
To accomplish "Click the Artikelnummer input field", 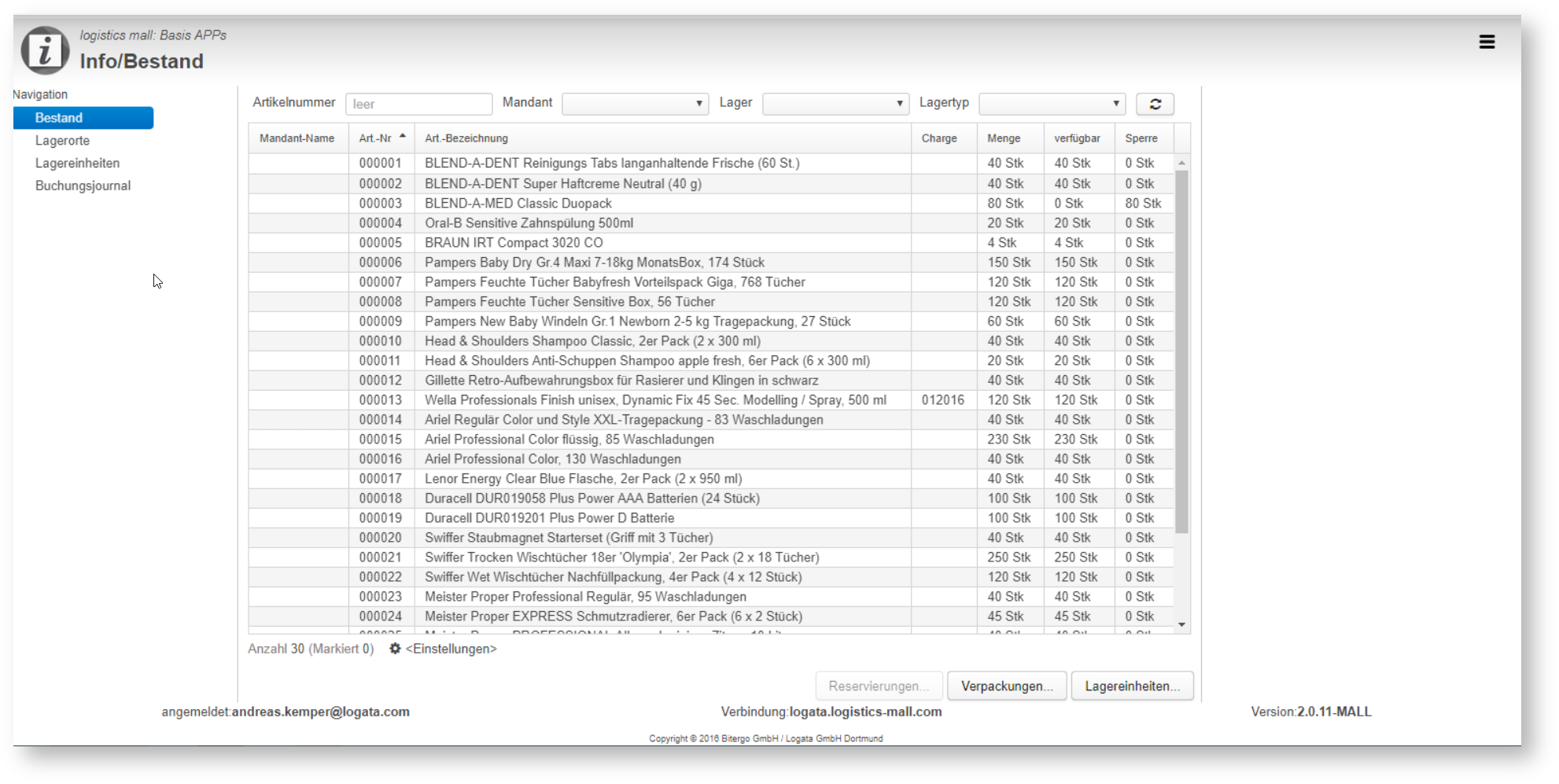I will tap(418, 104).
